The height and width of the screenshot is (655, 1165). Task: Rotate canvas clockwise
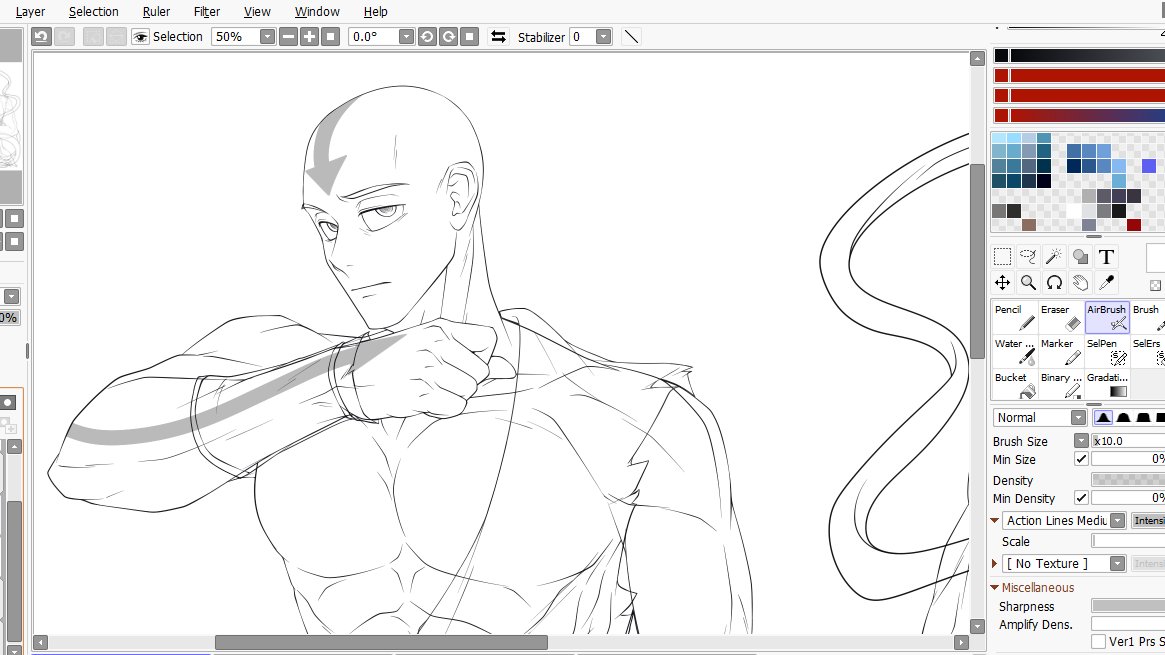click(448, 36)
